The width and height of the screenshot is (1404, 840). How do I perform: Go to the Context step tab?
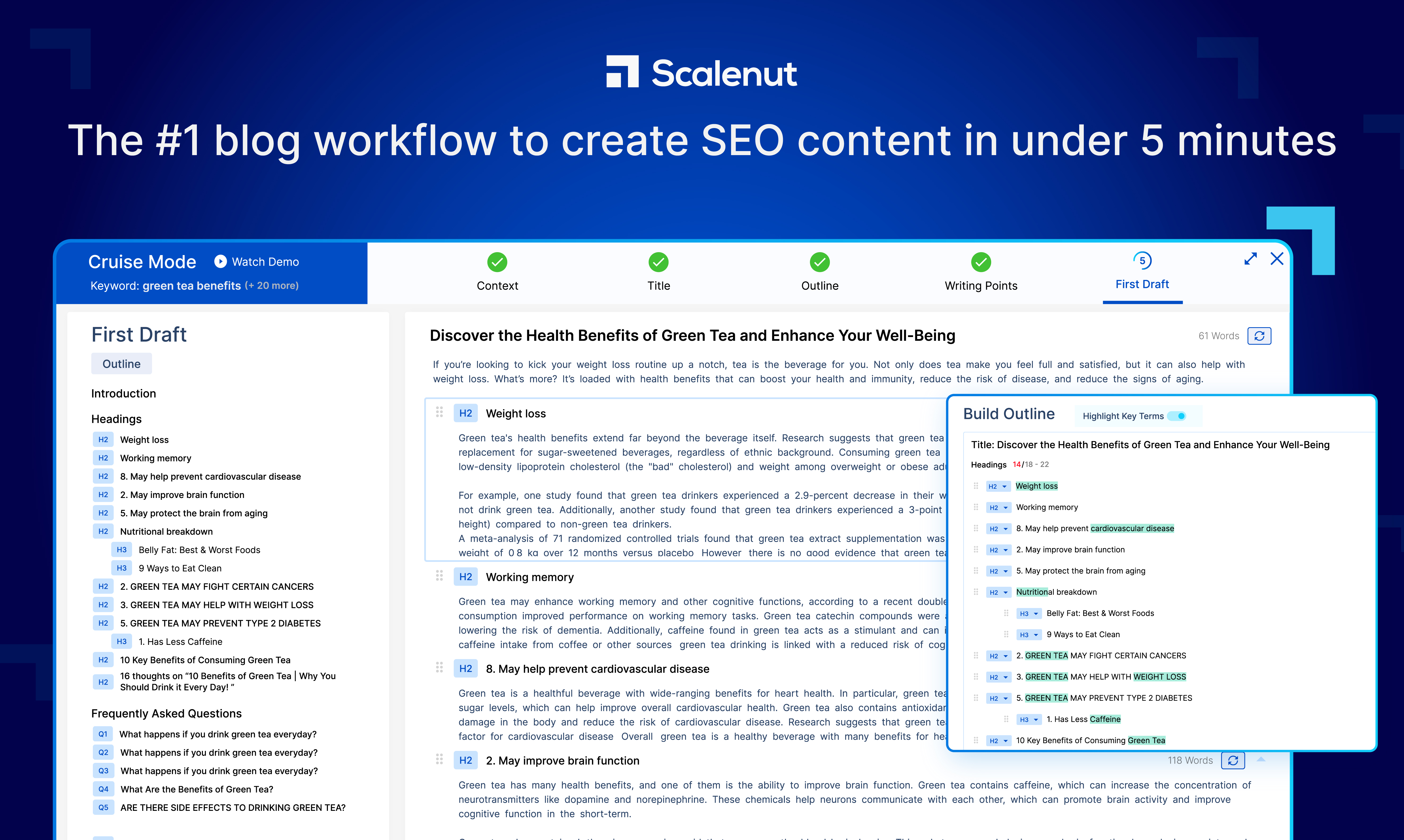click(497, 286)
